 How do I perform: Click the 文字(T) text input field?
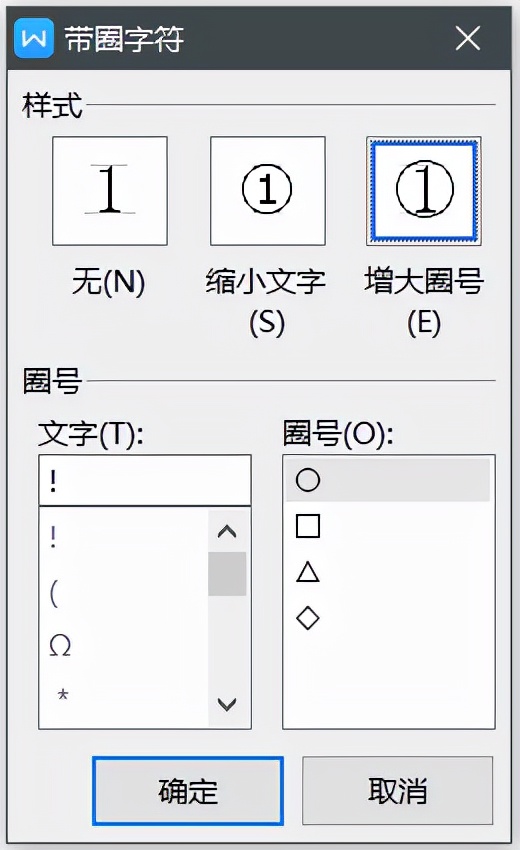point(145,480)
